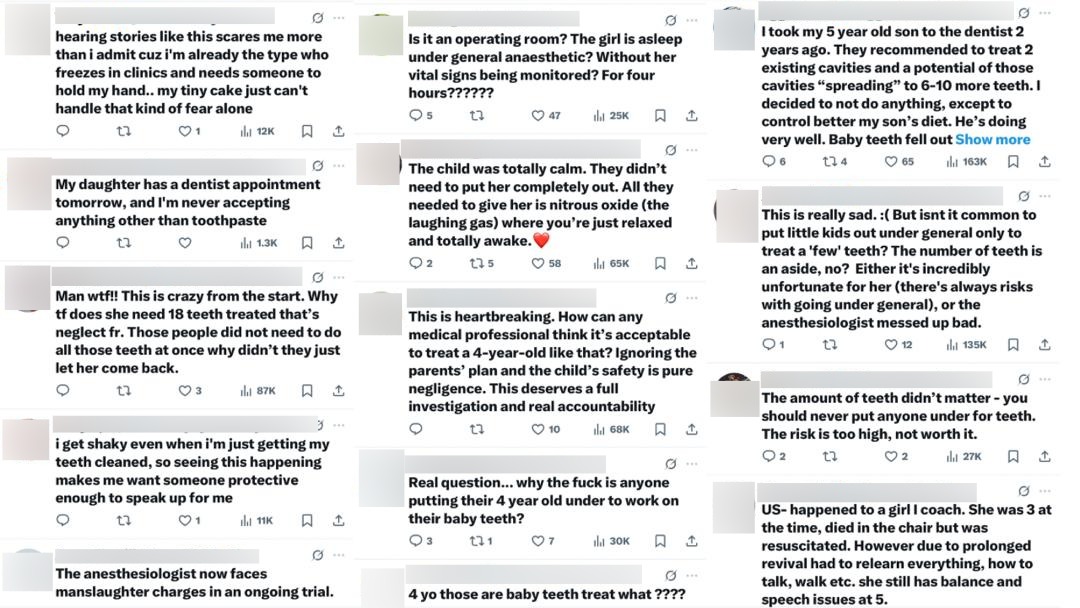
Task: Reply to the 'Is it an operating room?' tweet
Action: (416, 115)
